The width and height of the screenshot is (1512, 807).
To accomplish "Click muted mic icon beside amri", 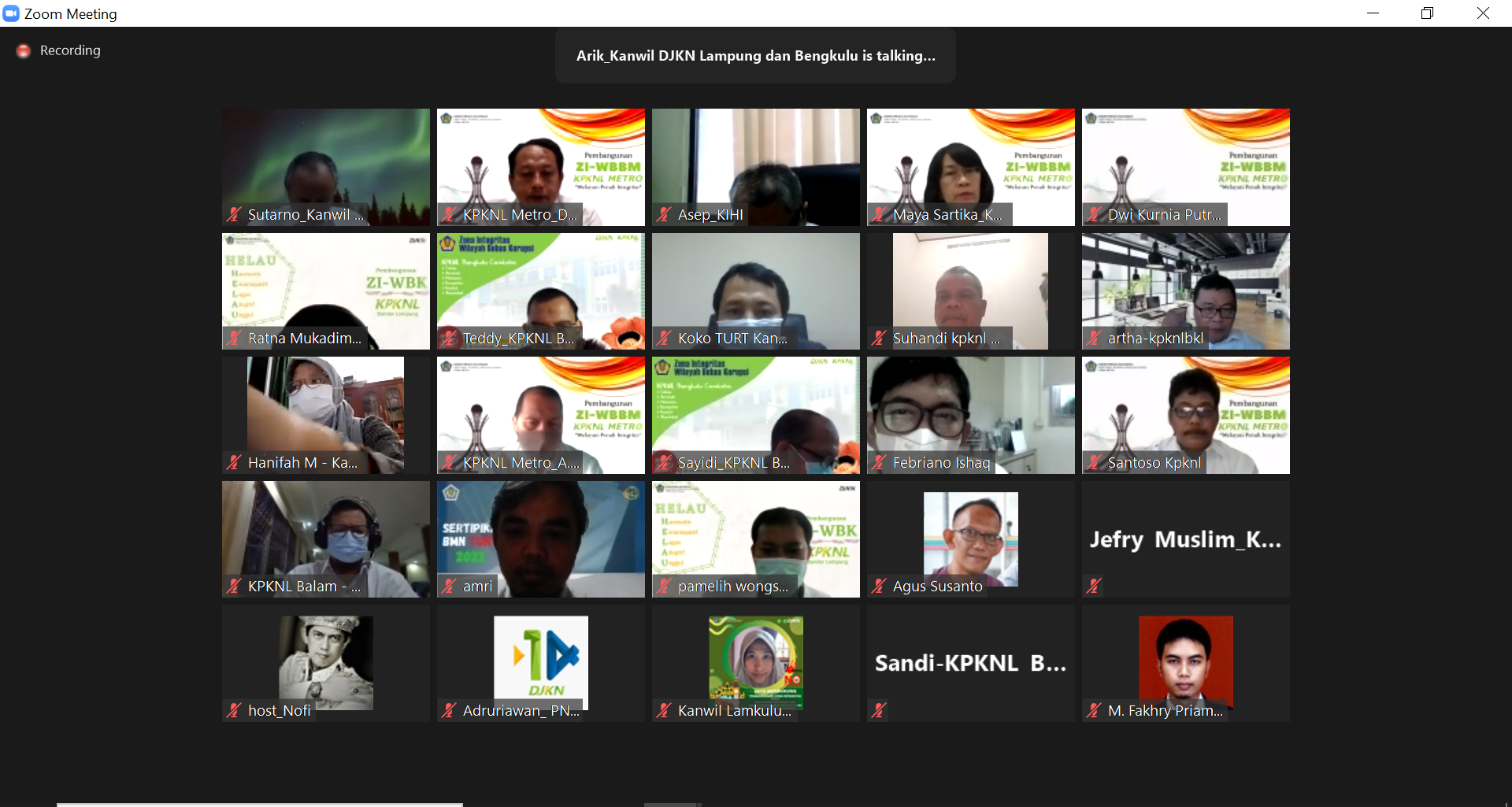I will pos(449,586).
